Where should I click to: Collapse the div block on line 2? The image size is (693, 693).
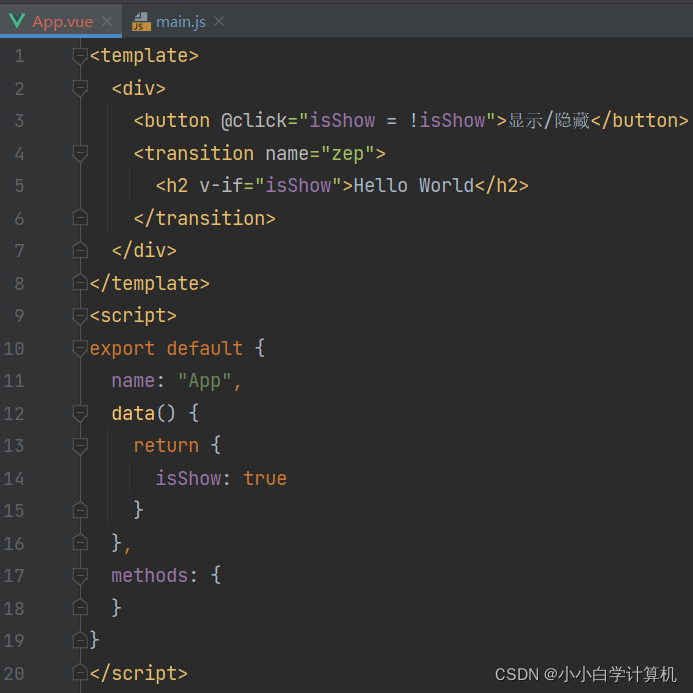point(80,89)
